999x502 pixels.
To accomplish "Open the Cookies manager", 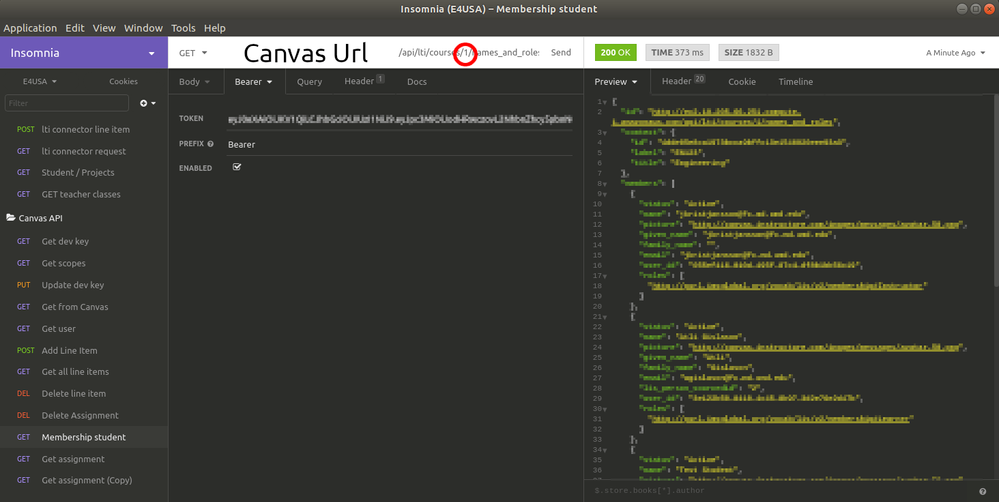I will click(123, 82).
